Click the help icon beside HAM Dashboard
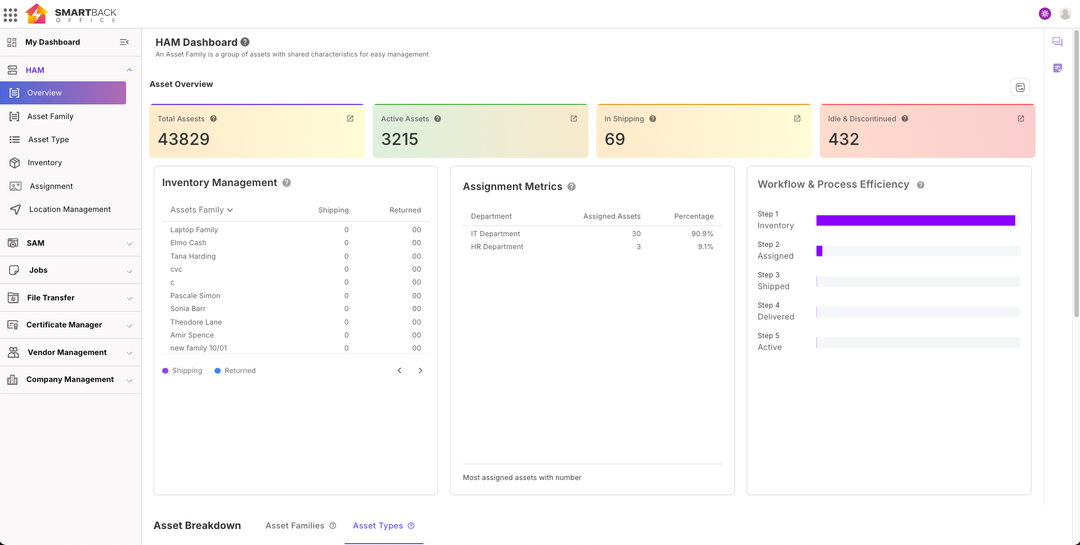 pos(245,42)
